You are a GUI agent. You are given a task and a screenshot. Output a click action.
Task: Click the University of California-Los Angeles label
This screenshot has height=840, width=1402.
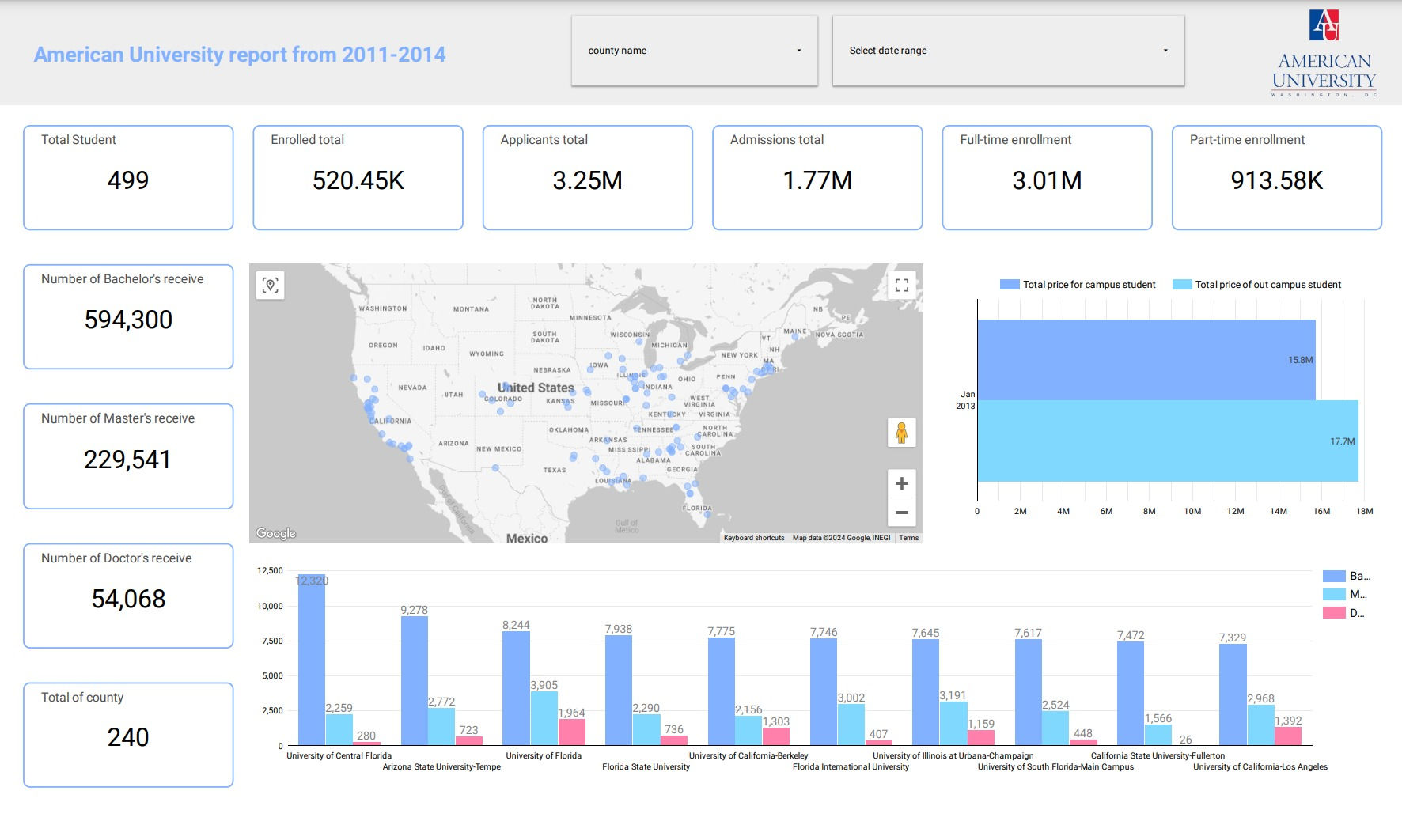coord(1260,766)
